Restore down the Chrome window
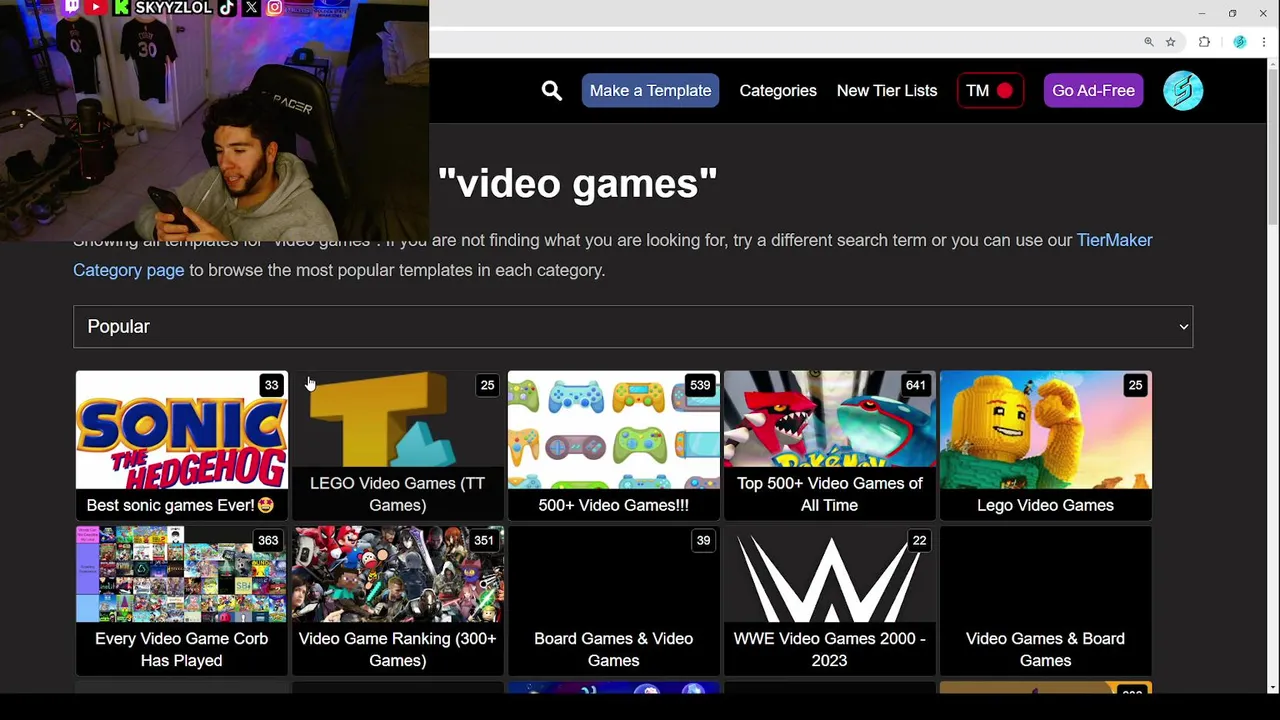Viewport: 1280px width, 720px height. pos(1232,13)
